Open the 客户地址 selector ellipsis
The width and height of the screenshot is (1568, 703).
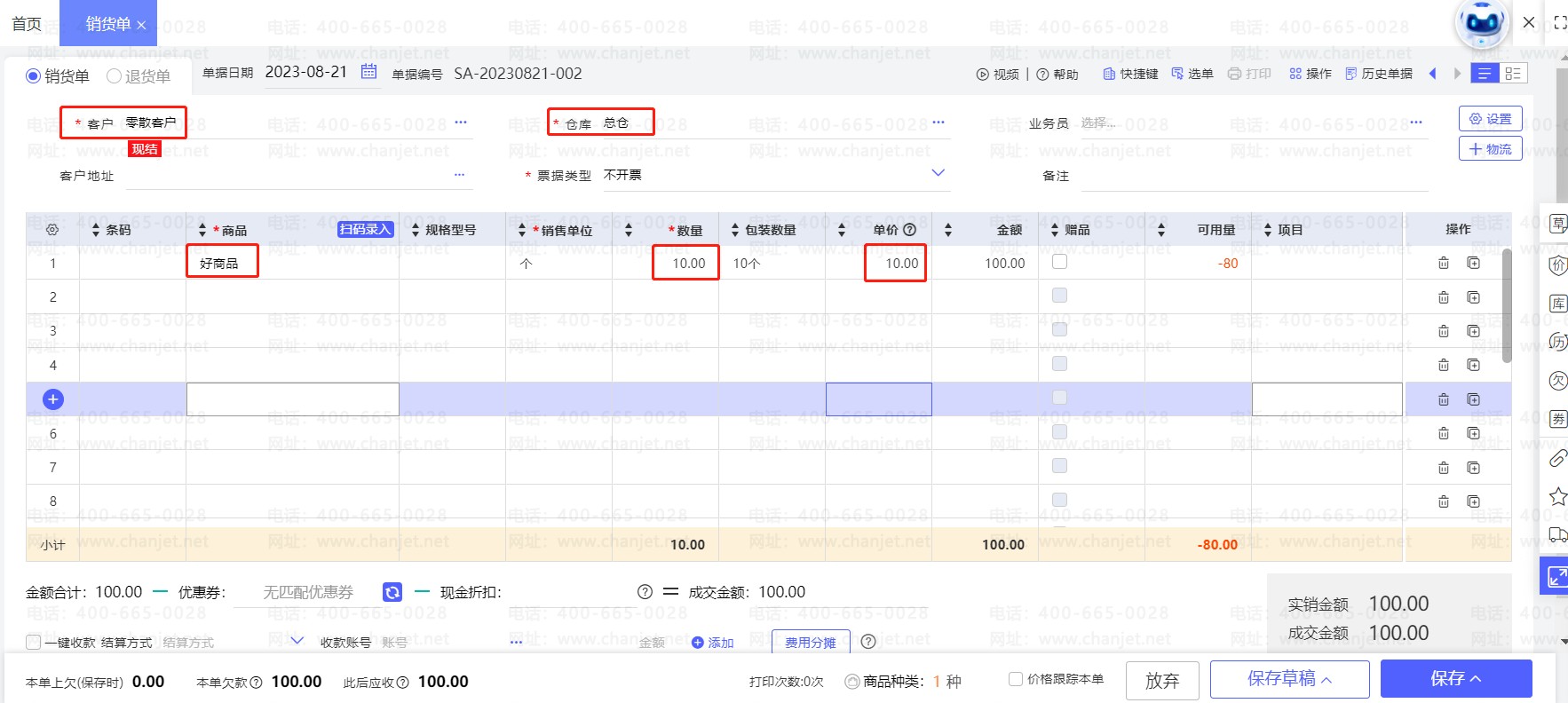pyautogui.click(x=459, y=175)
